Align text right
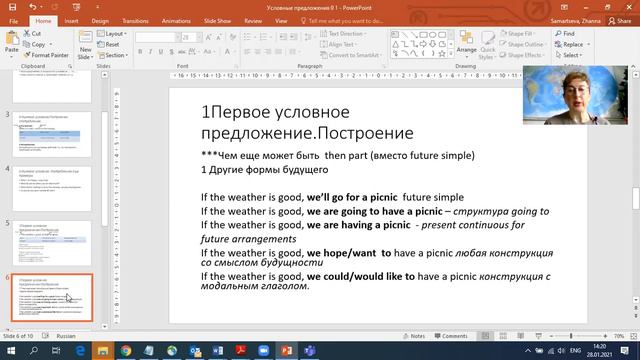Screen dimensions: 640x360 click(x=268, y=52)
